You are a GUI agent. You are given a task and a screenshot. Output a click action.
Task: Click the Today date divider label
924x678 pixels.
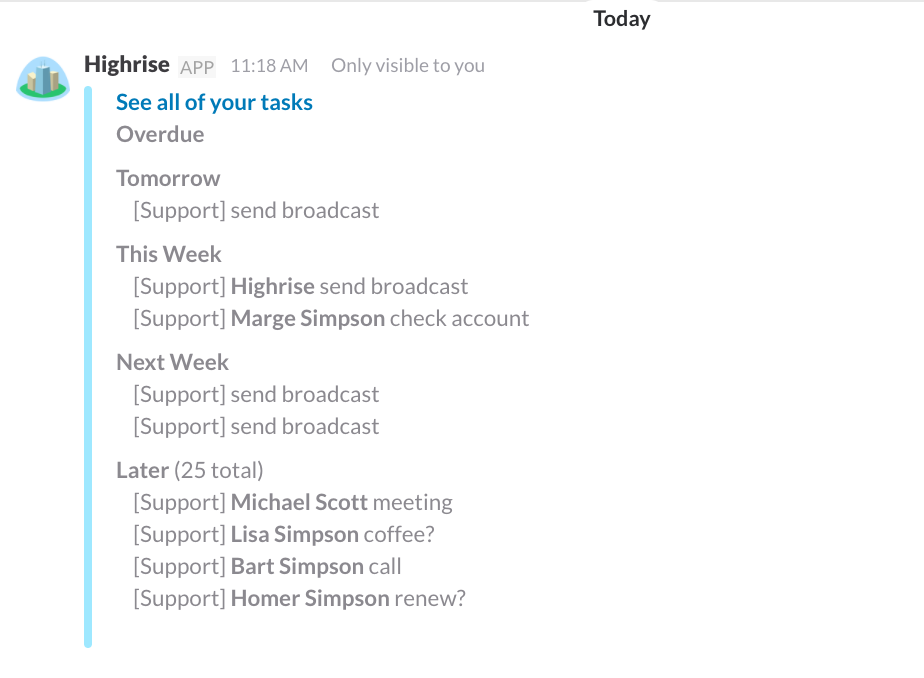[x=621, y=18]
